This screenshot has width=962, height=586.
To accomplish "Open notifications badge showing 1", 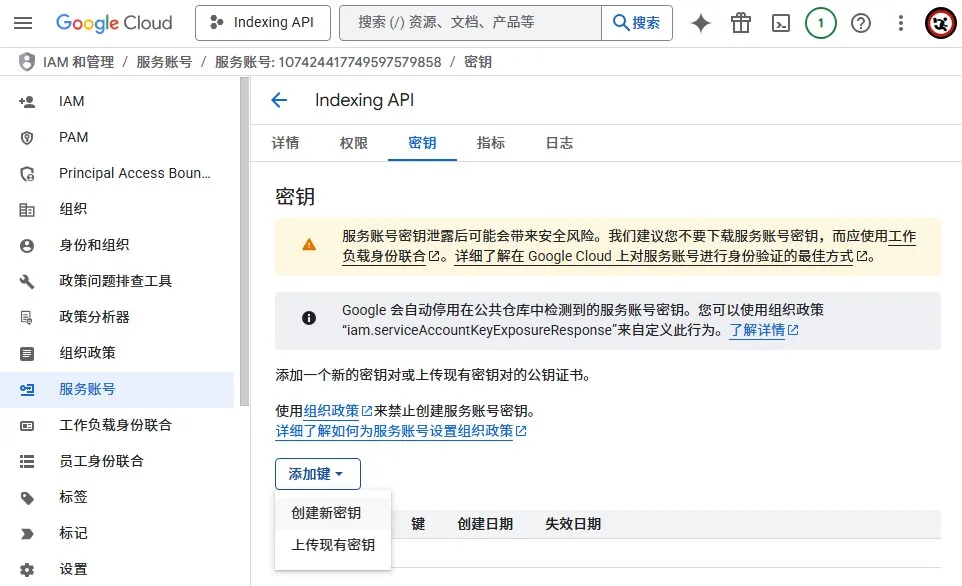I will (821, 23).
